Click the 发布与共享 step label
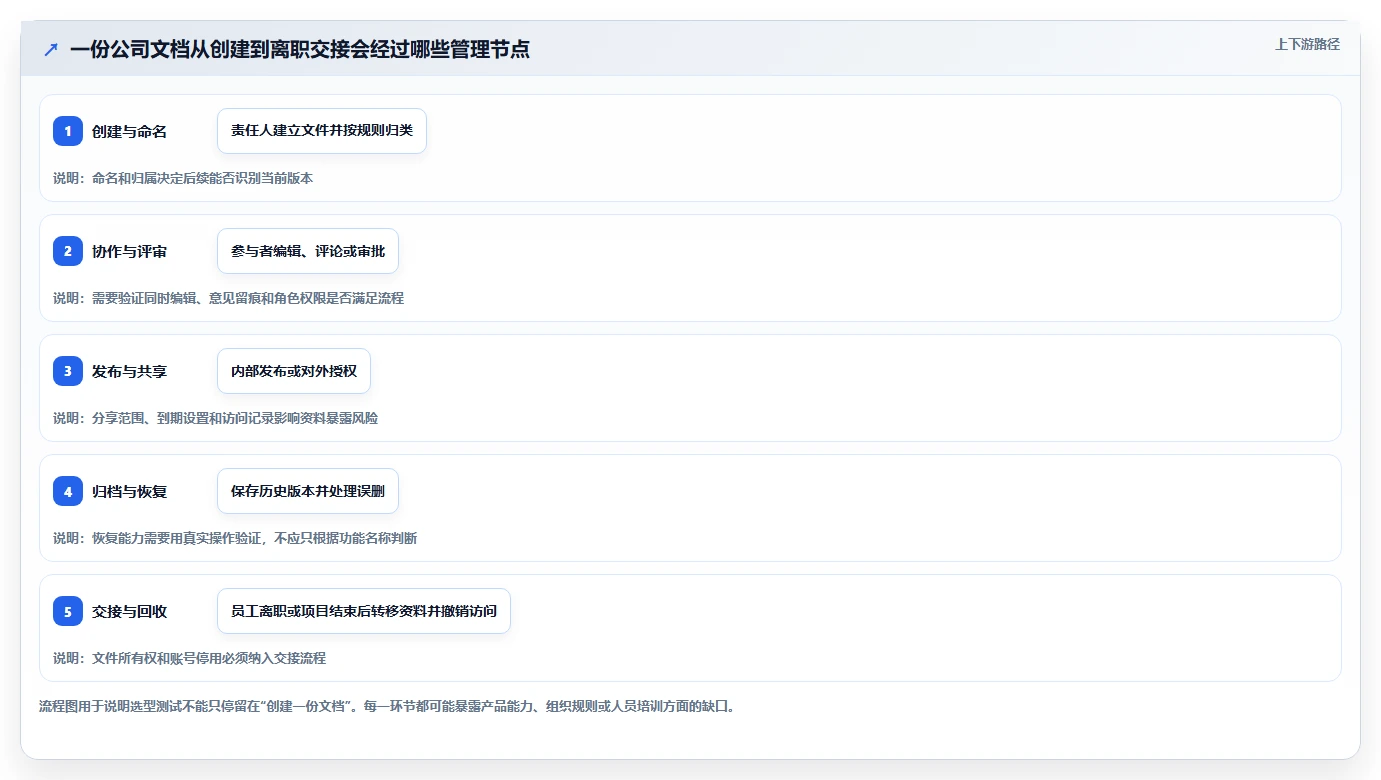Viewport: 1381px width, 780px height. click(129, 371)
